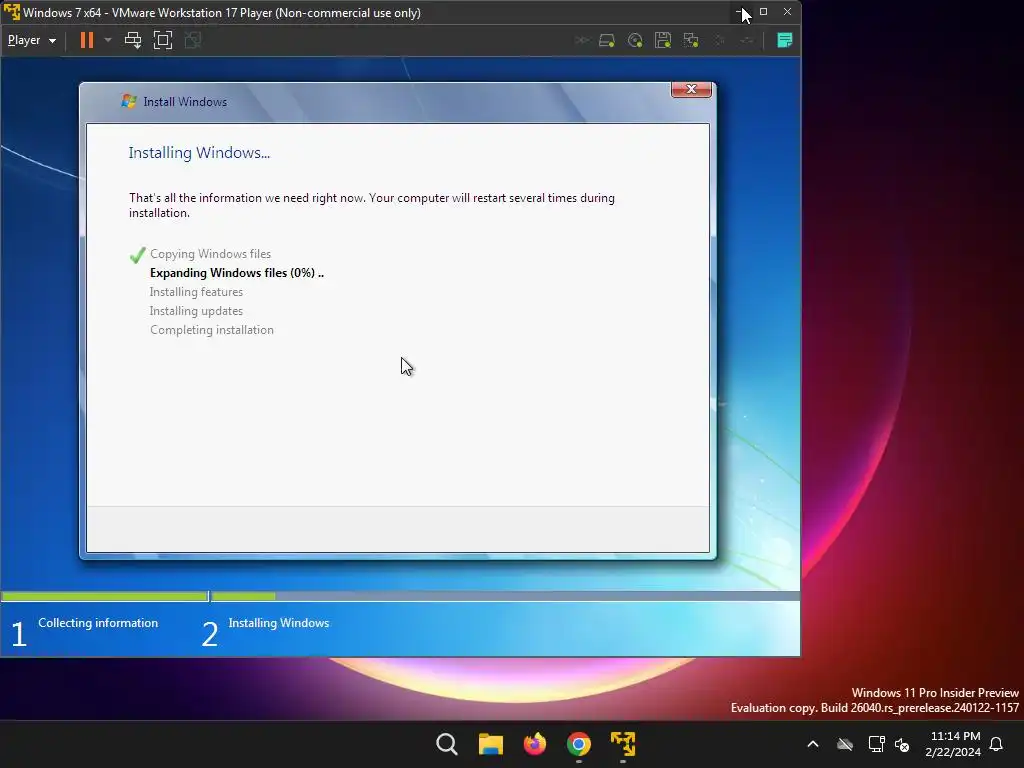This screenshot has height=768, width=1024.
Task: Click the muted volume tray icon
Action: tap(903, 744)
